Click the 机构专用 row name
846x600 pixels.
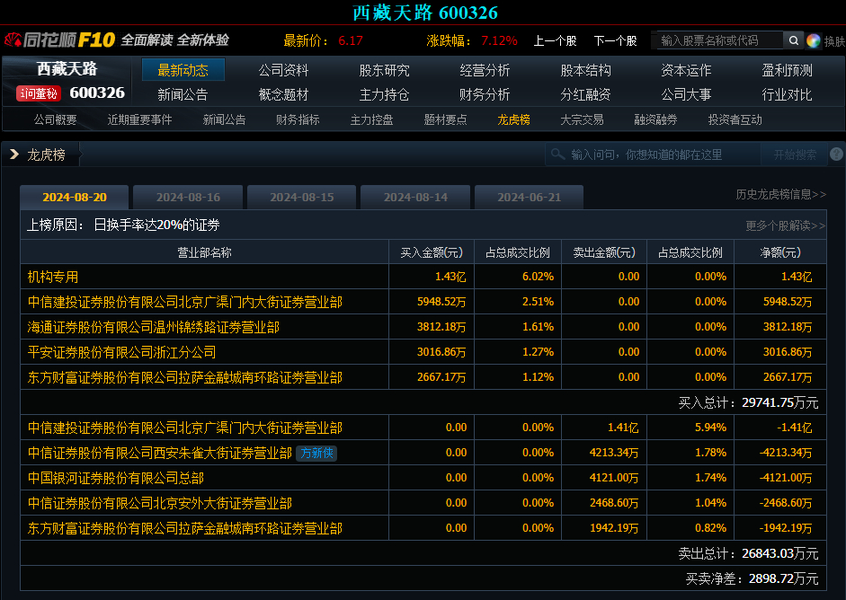(x=53, y=277)
